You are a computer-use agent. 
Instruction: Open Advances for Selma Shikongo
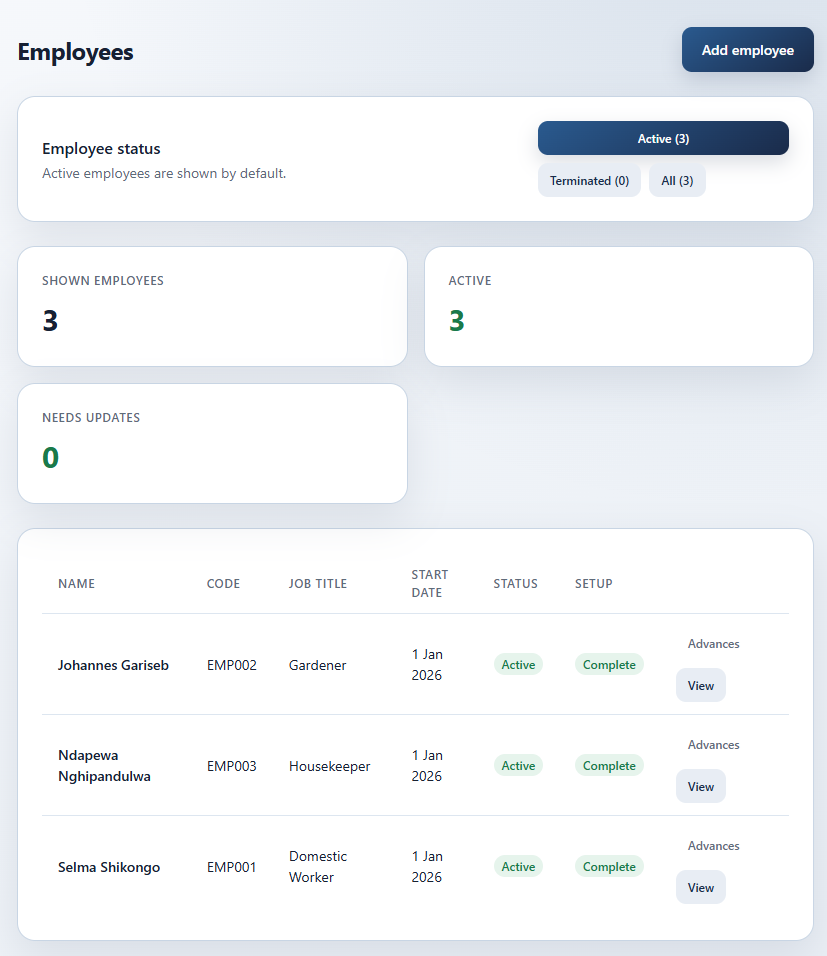(714, 846)
